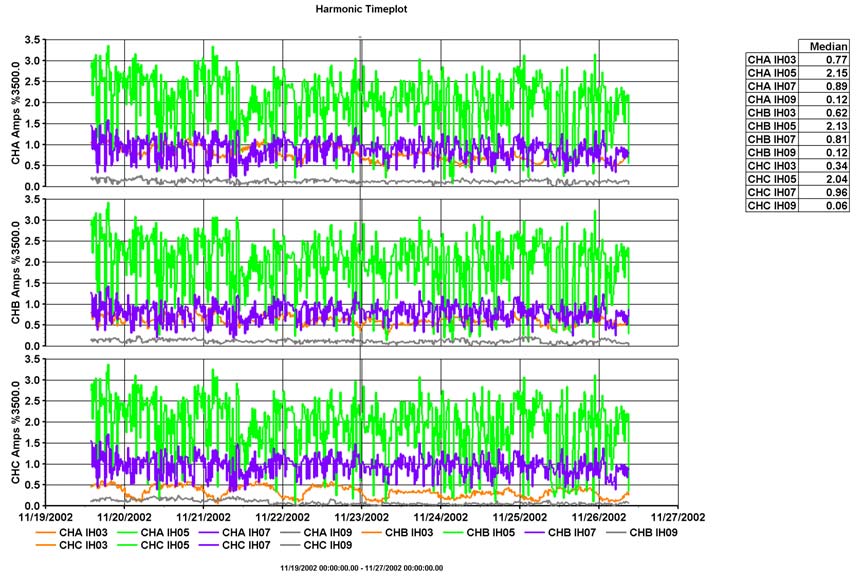Toggle the CHC IH07 series in the legend

(215, 546)
